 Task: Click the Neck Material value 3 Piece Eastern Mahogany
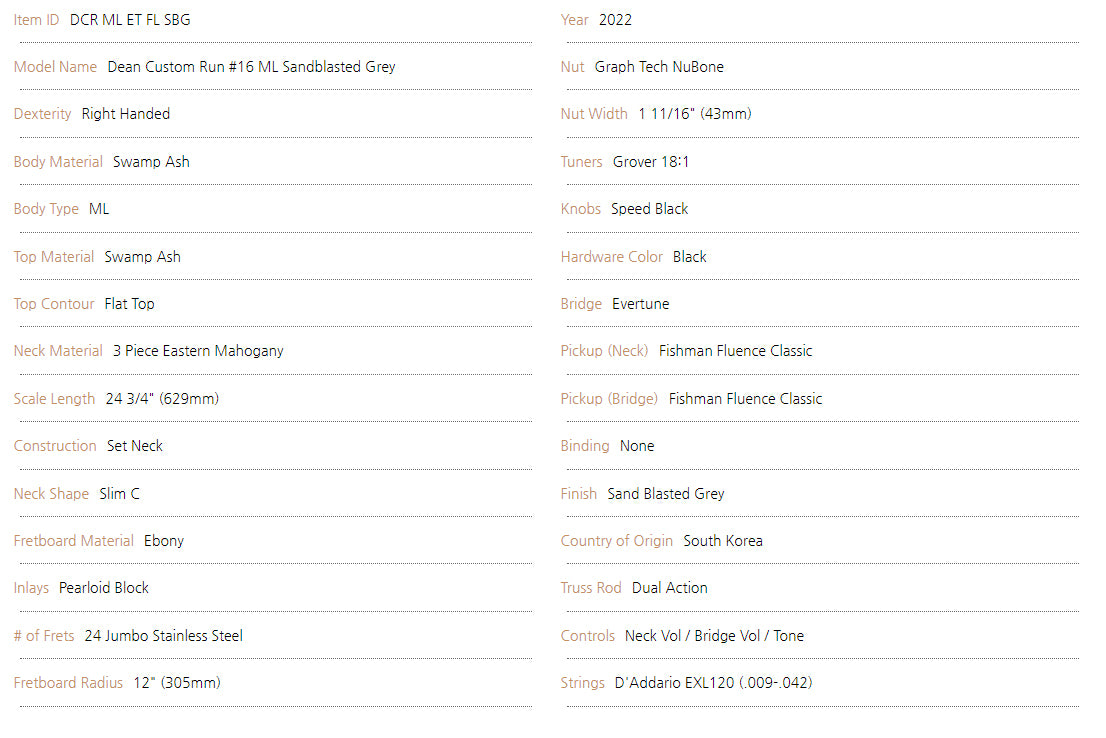[198, 351]
